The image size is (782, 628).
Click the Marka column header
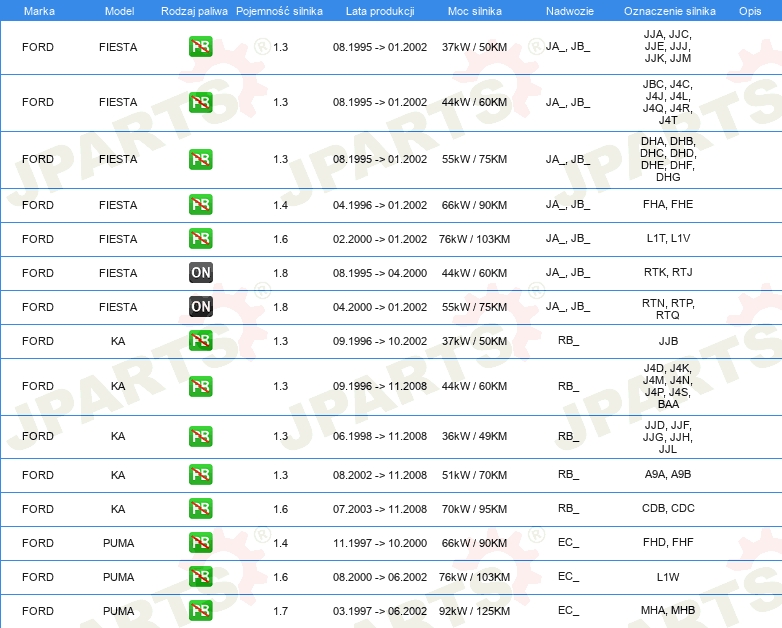point(39,11)
